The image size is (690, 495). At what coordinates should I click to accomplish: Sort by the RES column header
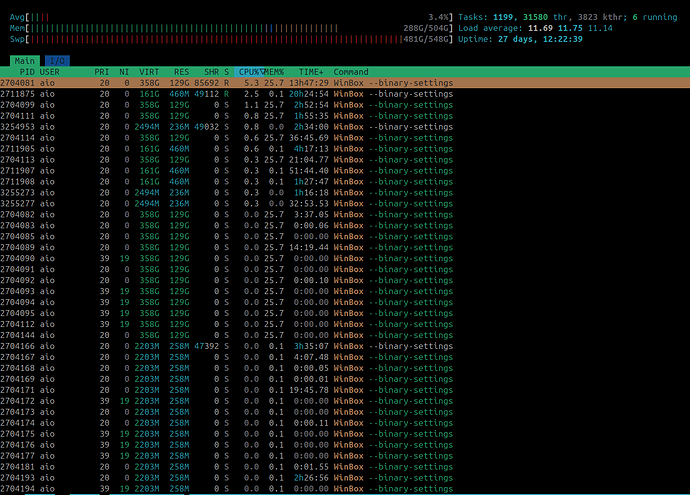pyautogui.click(x=181, y=72)
